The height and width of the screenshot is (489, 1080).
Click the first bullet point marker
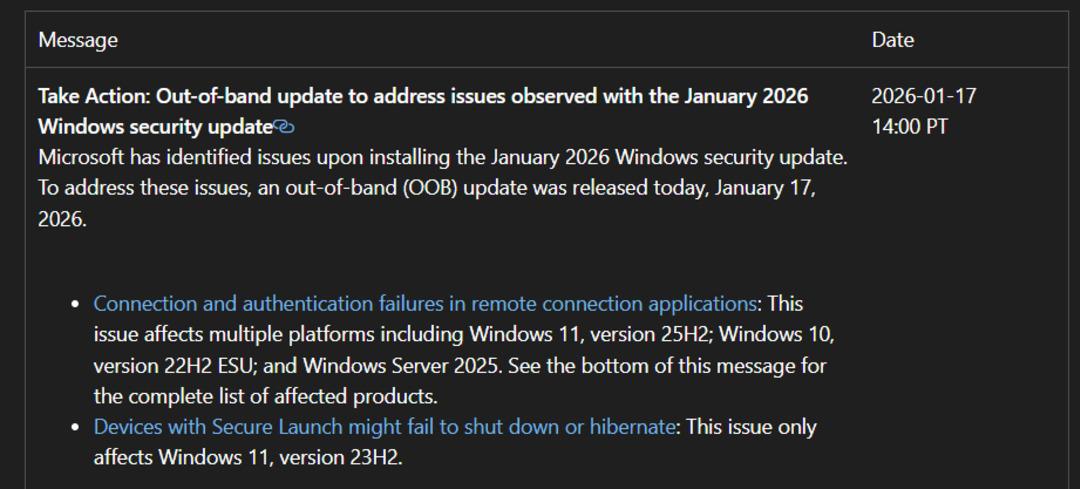pos(76,304)
